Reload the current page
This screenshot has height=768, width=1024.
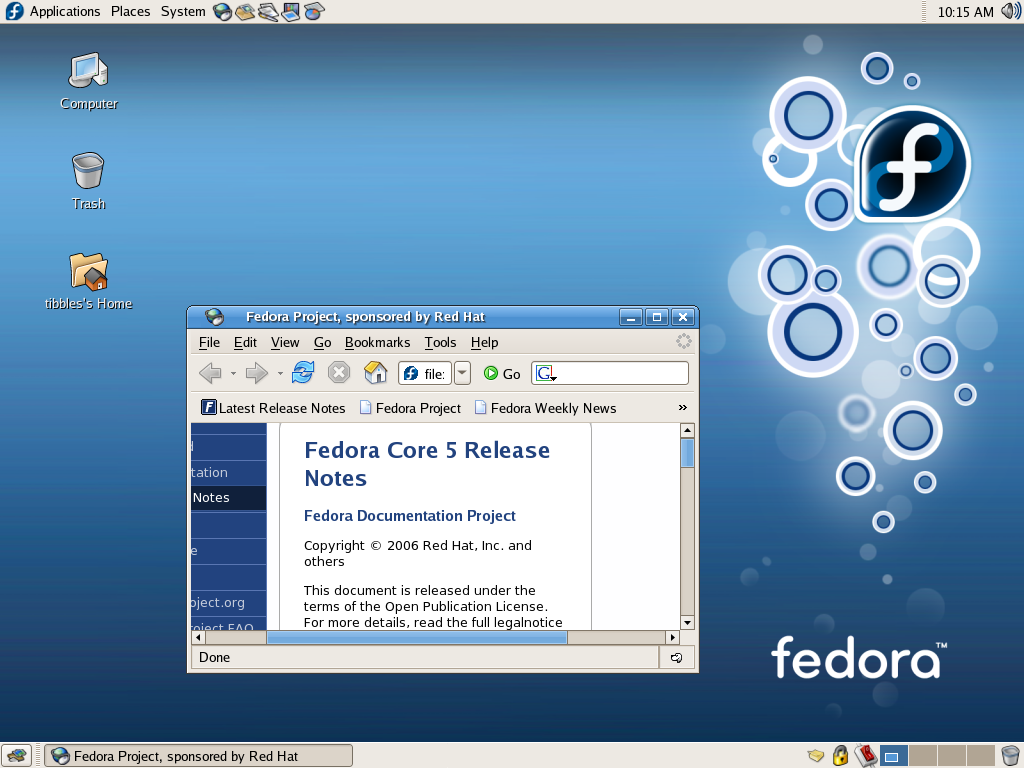pyautogui.click(x=303, y=372)
